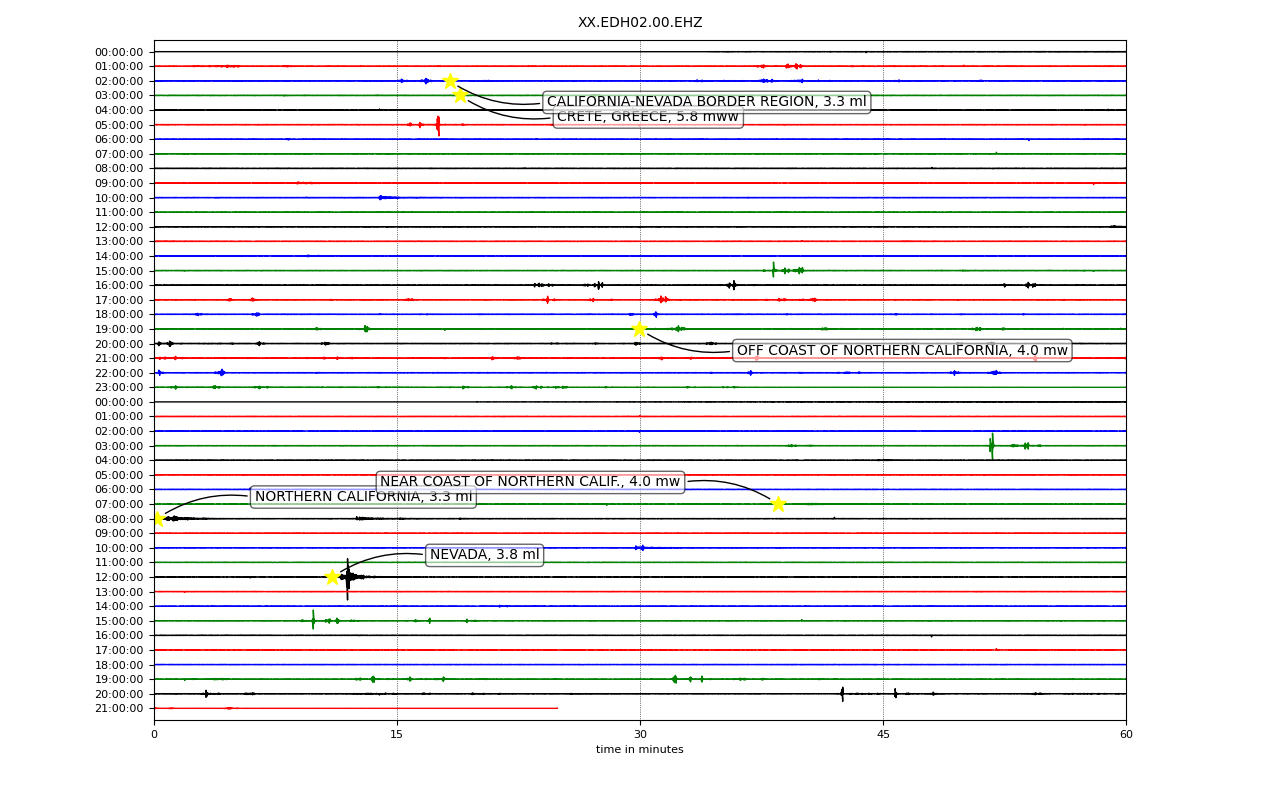Image resolution: width=1280 pixels, height=800 pixels.
Task: Click the green spike on 15:00:00 first-day trace
Action: [x=773, y=270]
